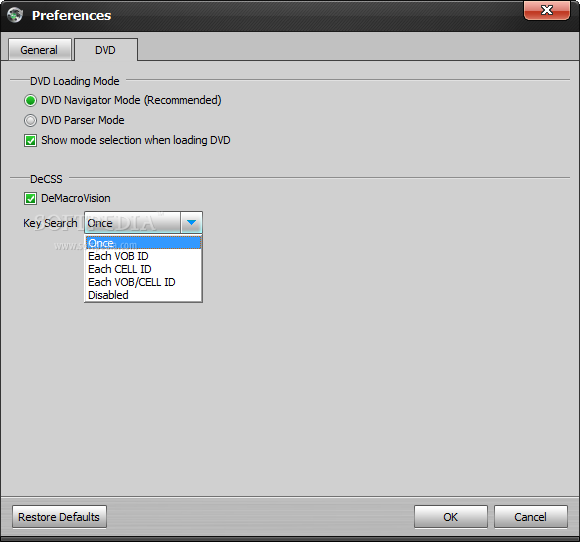This screenshot has width=580, height=542.
Task: Click the Key Search dropdown arrow
Action: 191,222
